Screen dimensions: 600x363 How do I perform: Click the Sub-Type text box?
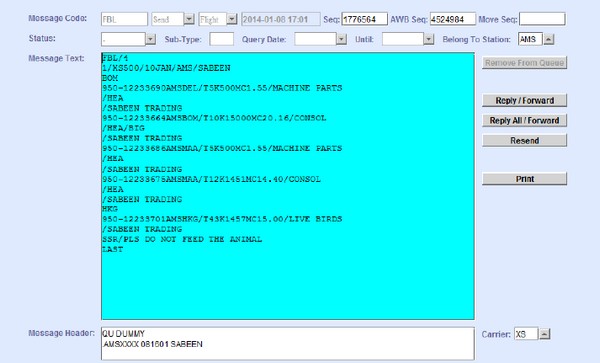[x=222, y=39]
